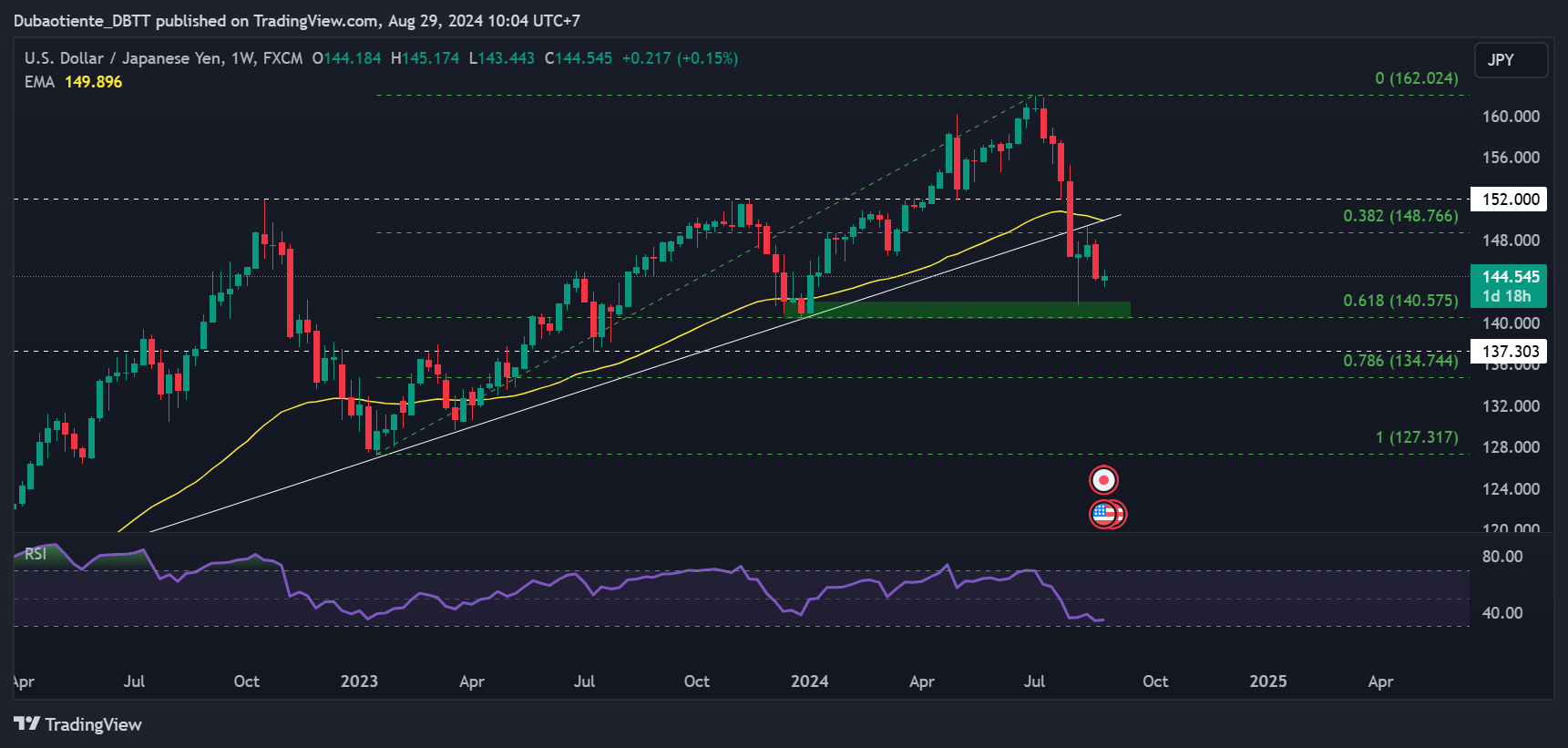The height and width of the screenshot is (748, 1568).
Task: Click the RSI indicator label
Action: 36,554
